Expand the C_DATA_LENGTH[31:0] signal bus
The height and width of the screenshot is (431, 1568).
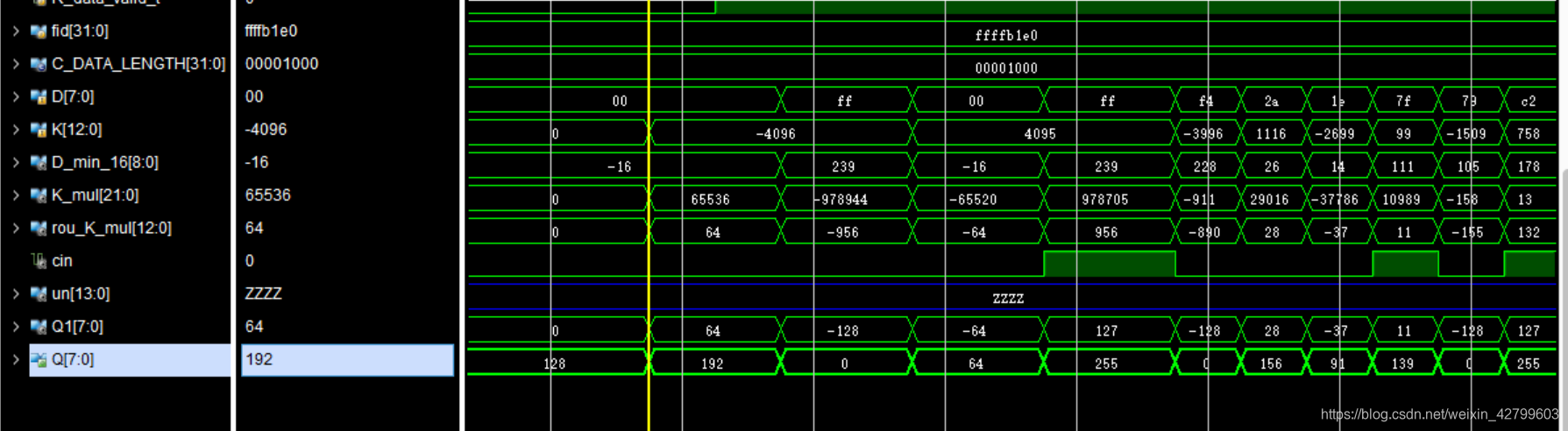coord(16,64)
